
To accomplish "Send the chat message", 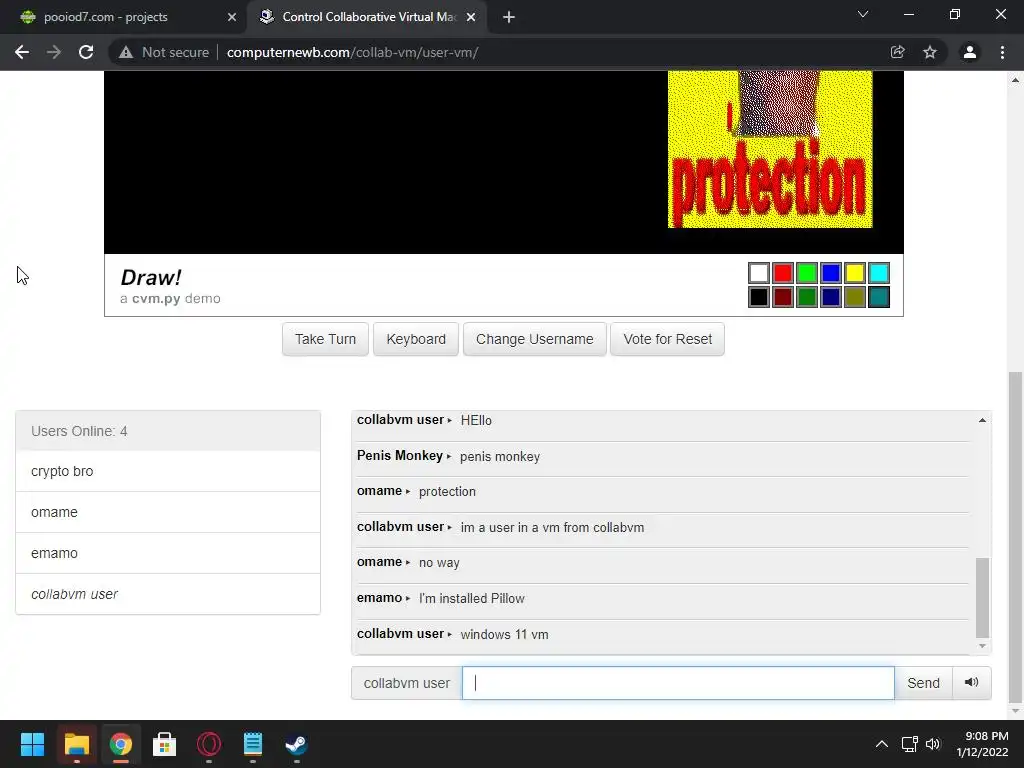I will 923,682.
